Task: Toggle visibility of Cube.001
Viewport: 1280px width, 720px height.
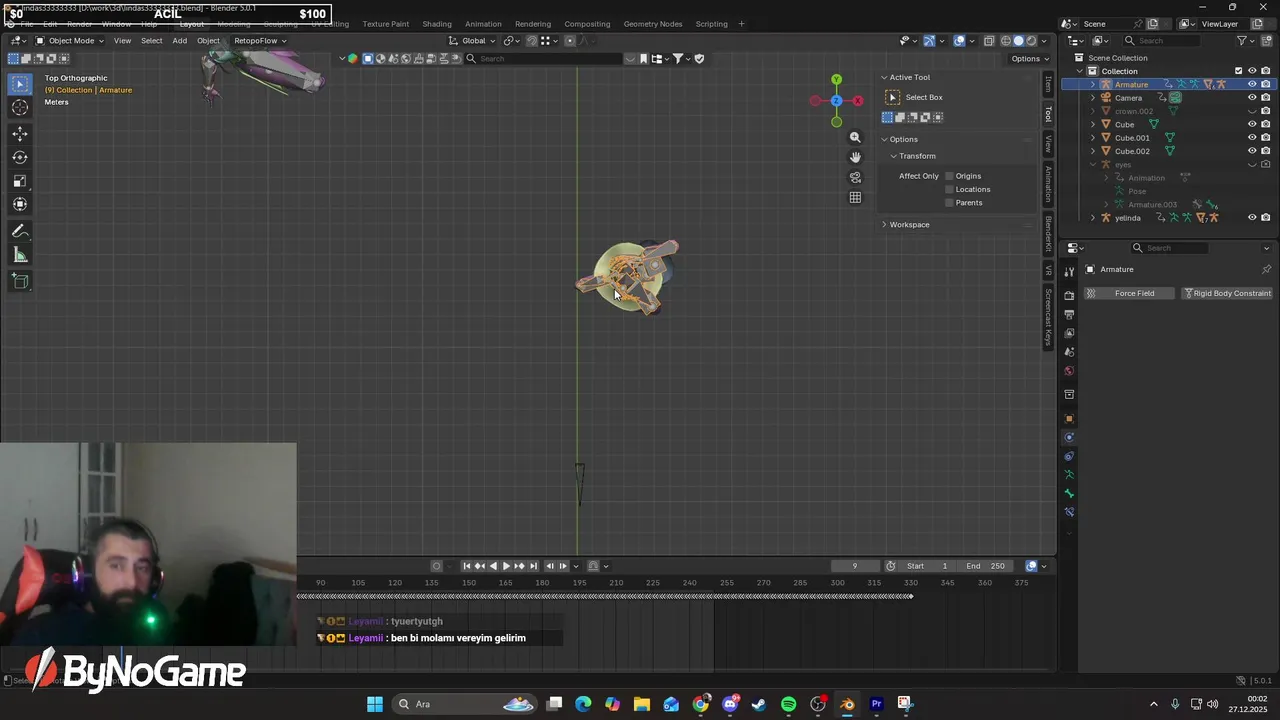Action: click(1252, 138)
